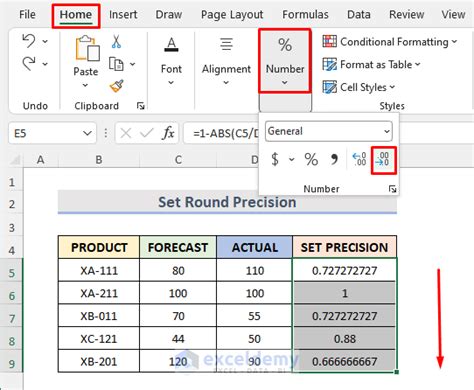Open the Font group button
The width and height of the screenshot is (474, 390).
click(171, 61)
